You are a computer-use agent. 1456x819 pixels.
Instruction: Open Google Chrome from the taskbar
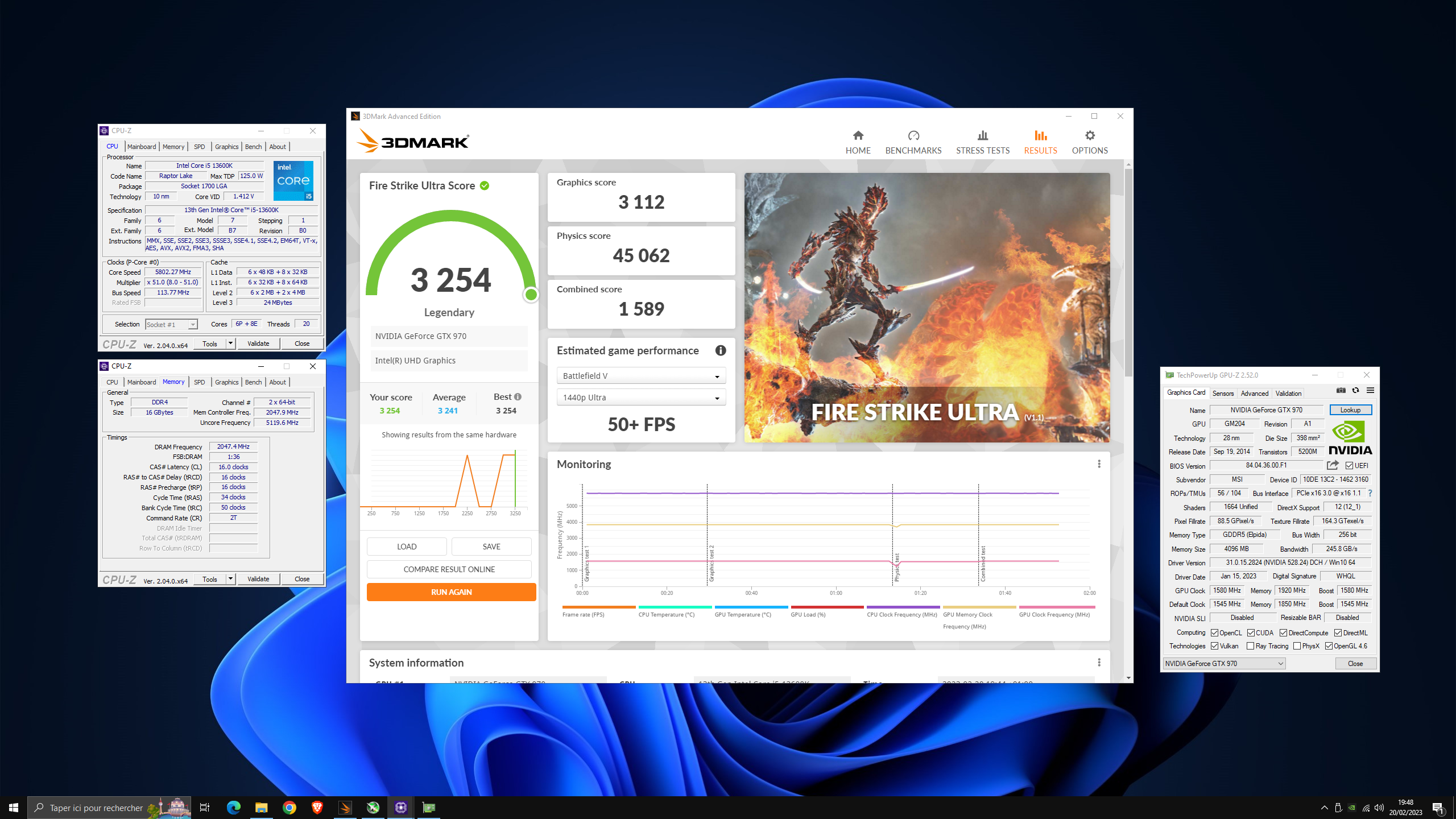(x=289, y=808)
